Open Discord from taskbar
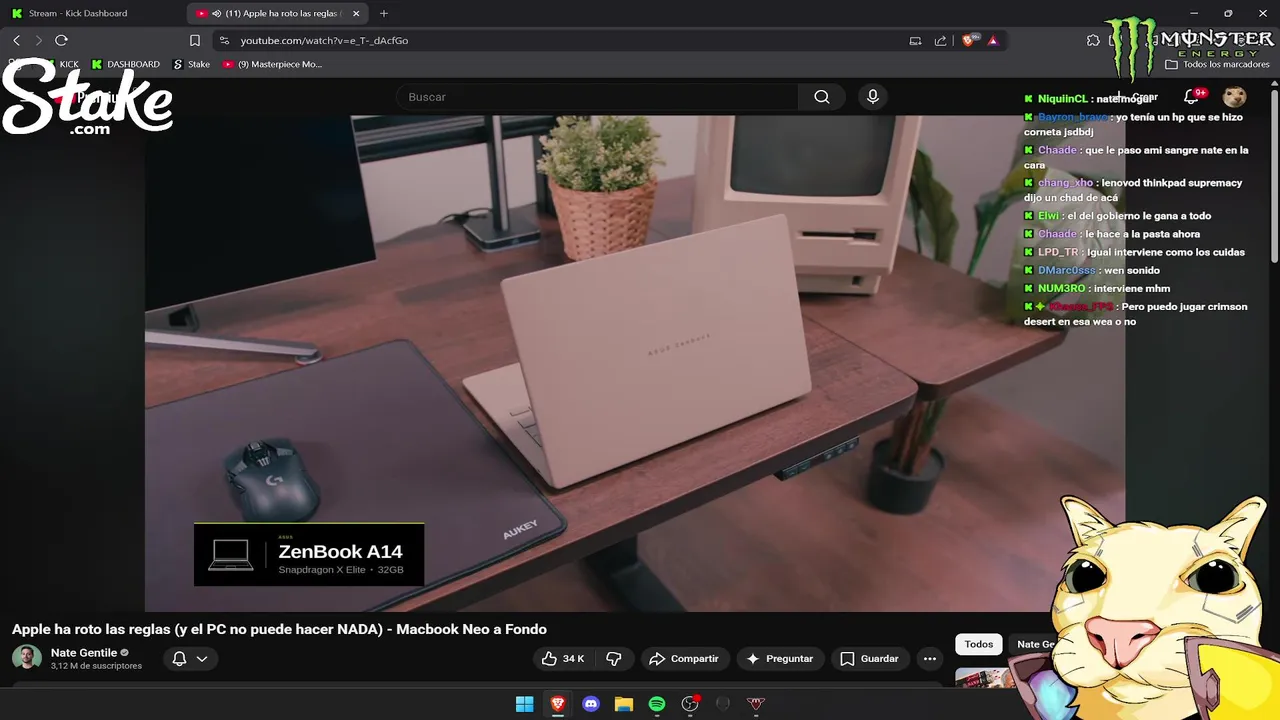Screen dimensions: 1280x720 pos(591,704)
